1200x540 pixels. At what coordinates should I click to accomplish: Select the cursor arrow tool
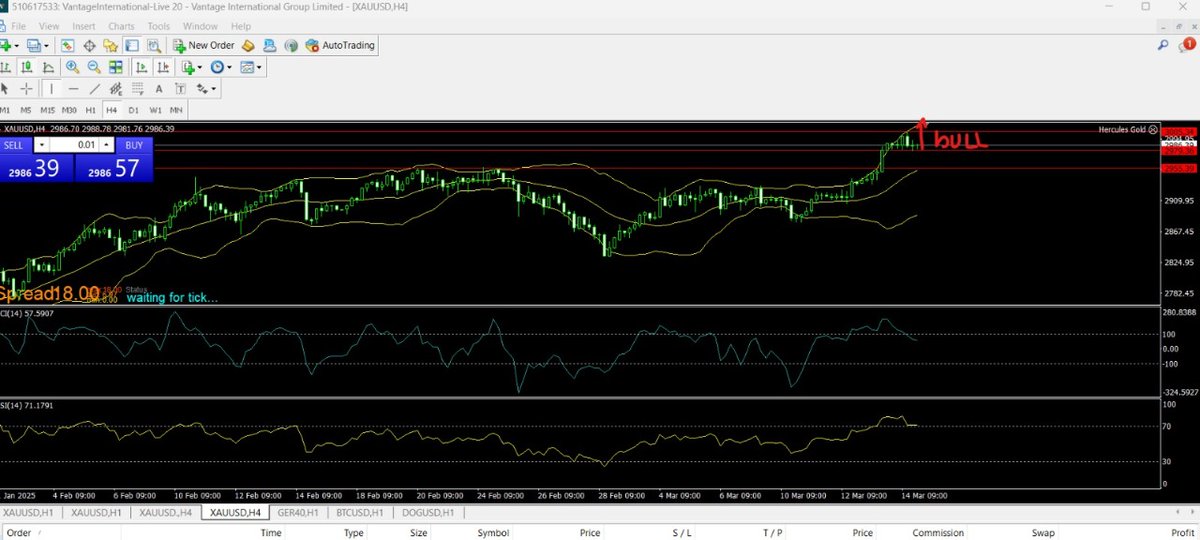click(5, 89)
